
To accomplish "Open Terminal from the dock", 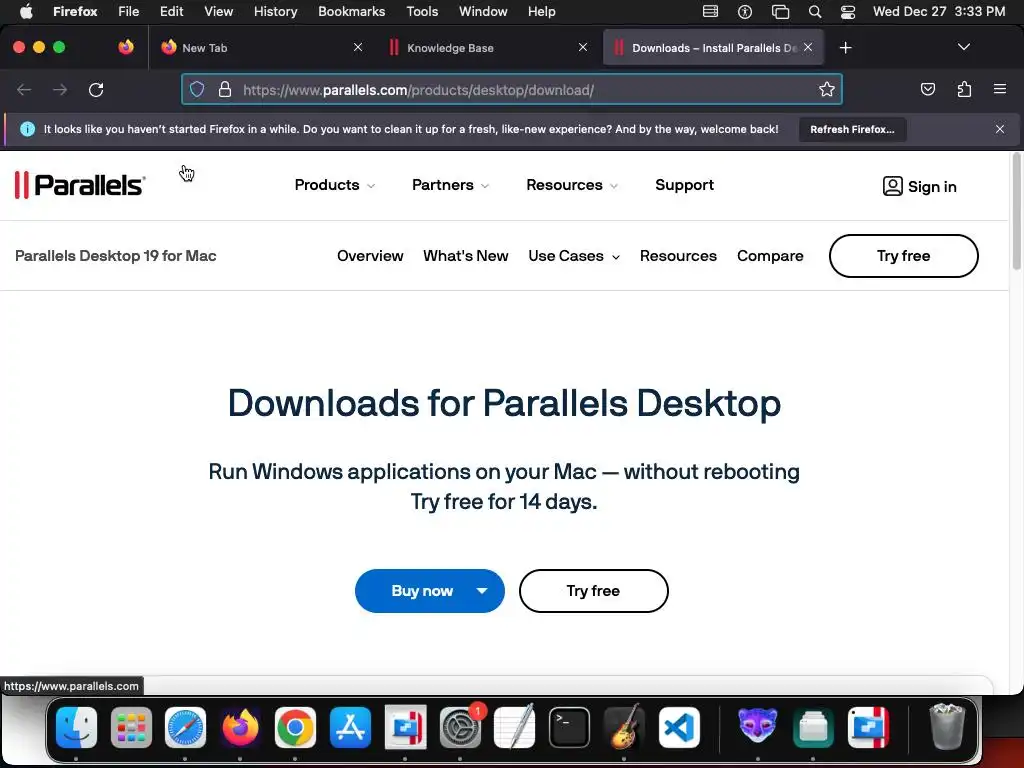I will coord(569,728).
